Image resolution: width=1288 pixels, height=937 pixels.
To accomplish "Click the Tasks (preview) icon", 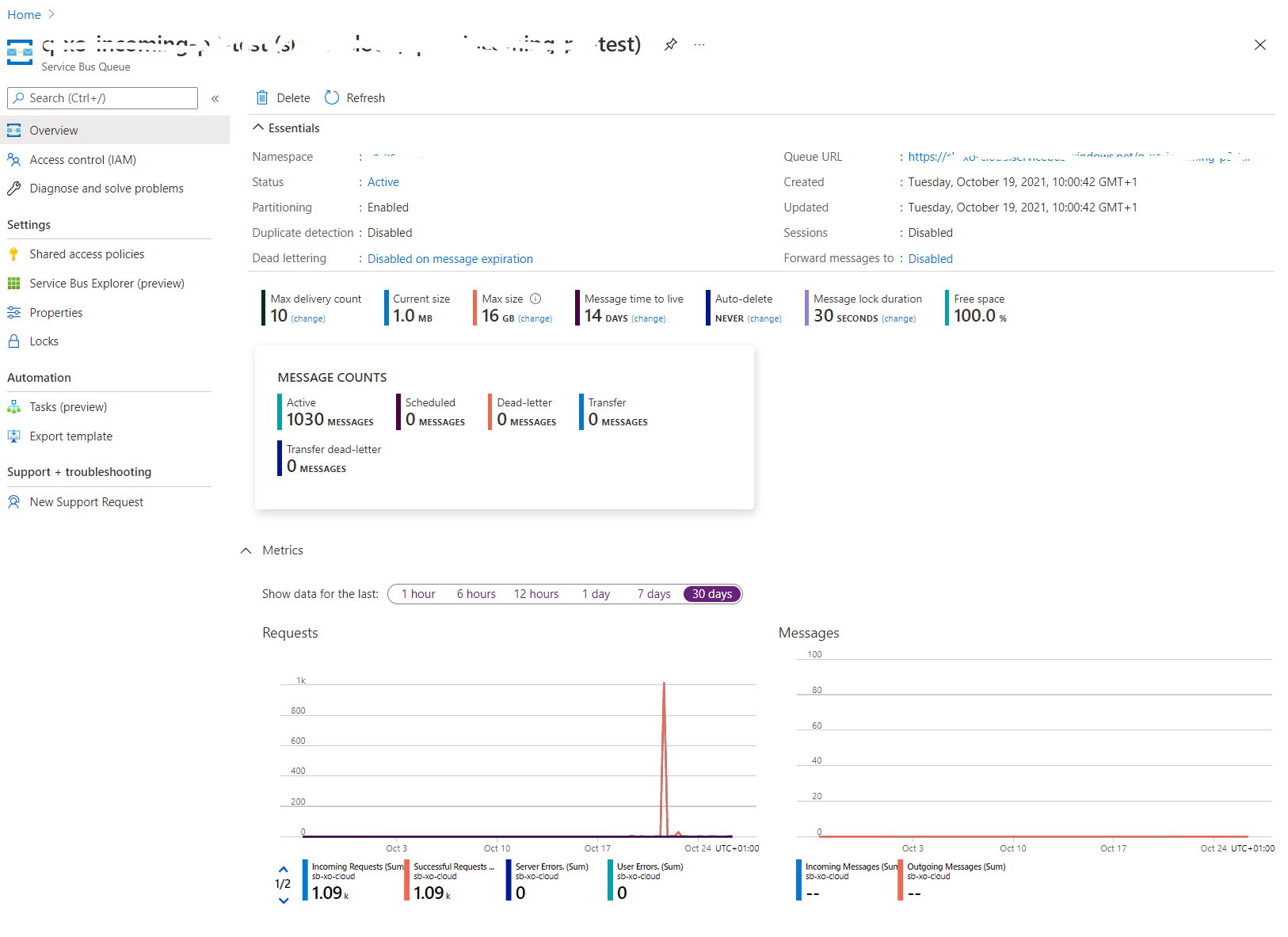I will [14, 407].
